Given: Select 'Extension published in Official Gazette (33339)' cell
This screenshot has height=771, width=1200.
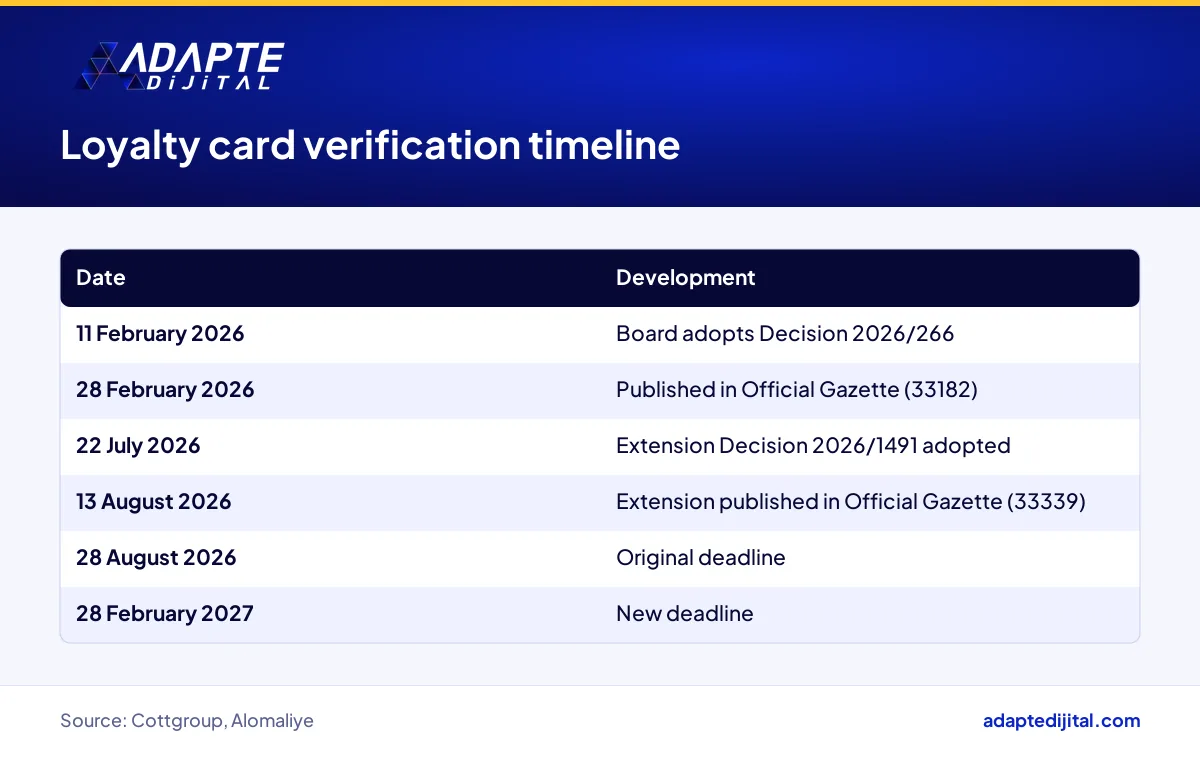Looking at the screenshot, I should 851,502.
